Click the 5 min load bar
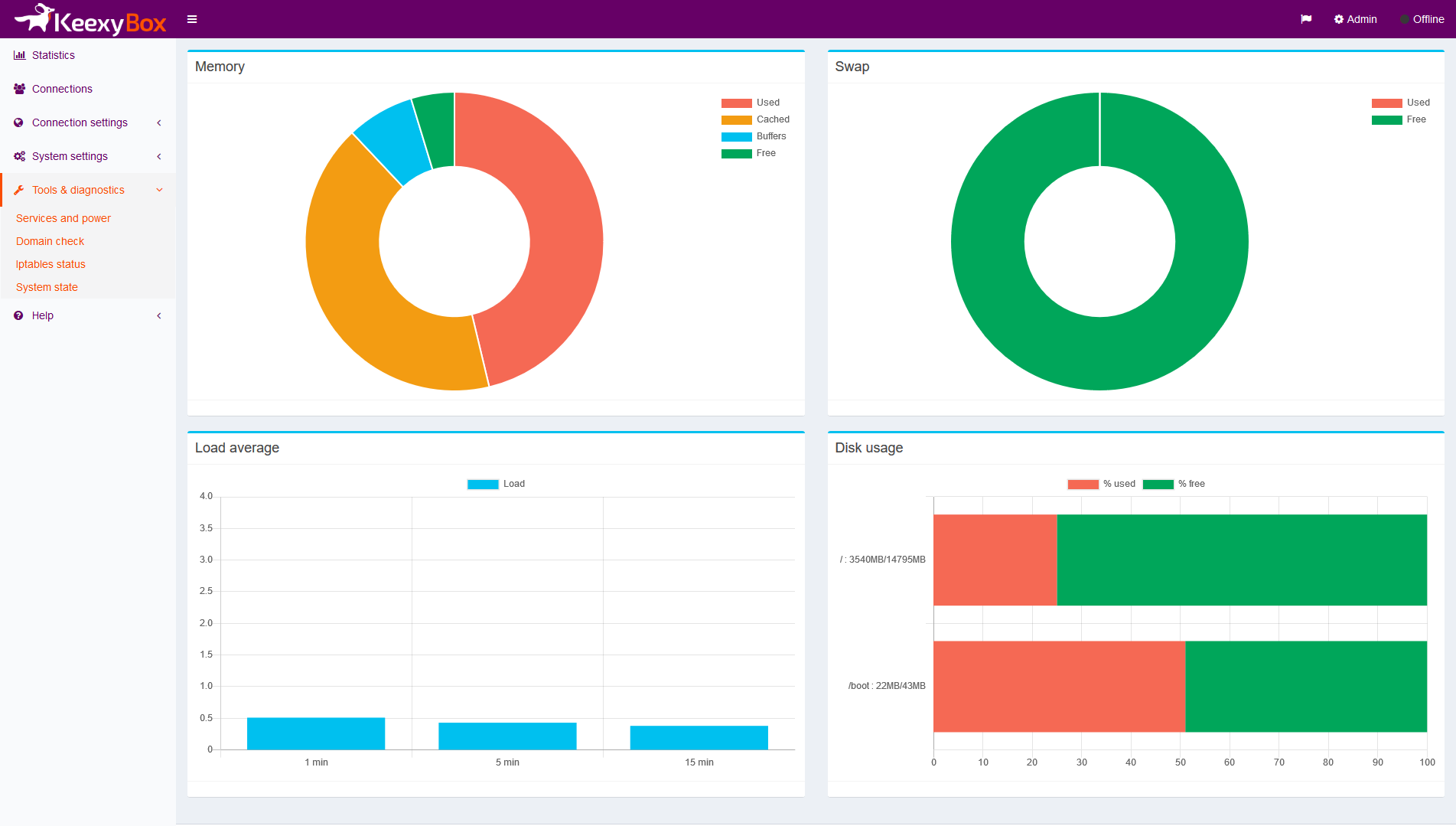Viewport: 1456px width, 826px height. coord(507,736)
